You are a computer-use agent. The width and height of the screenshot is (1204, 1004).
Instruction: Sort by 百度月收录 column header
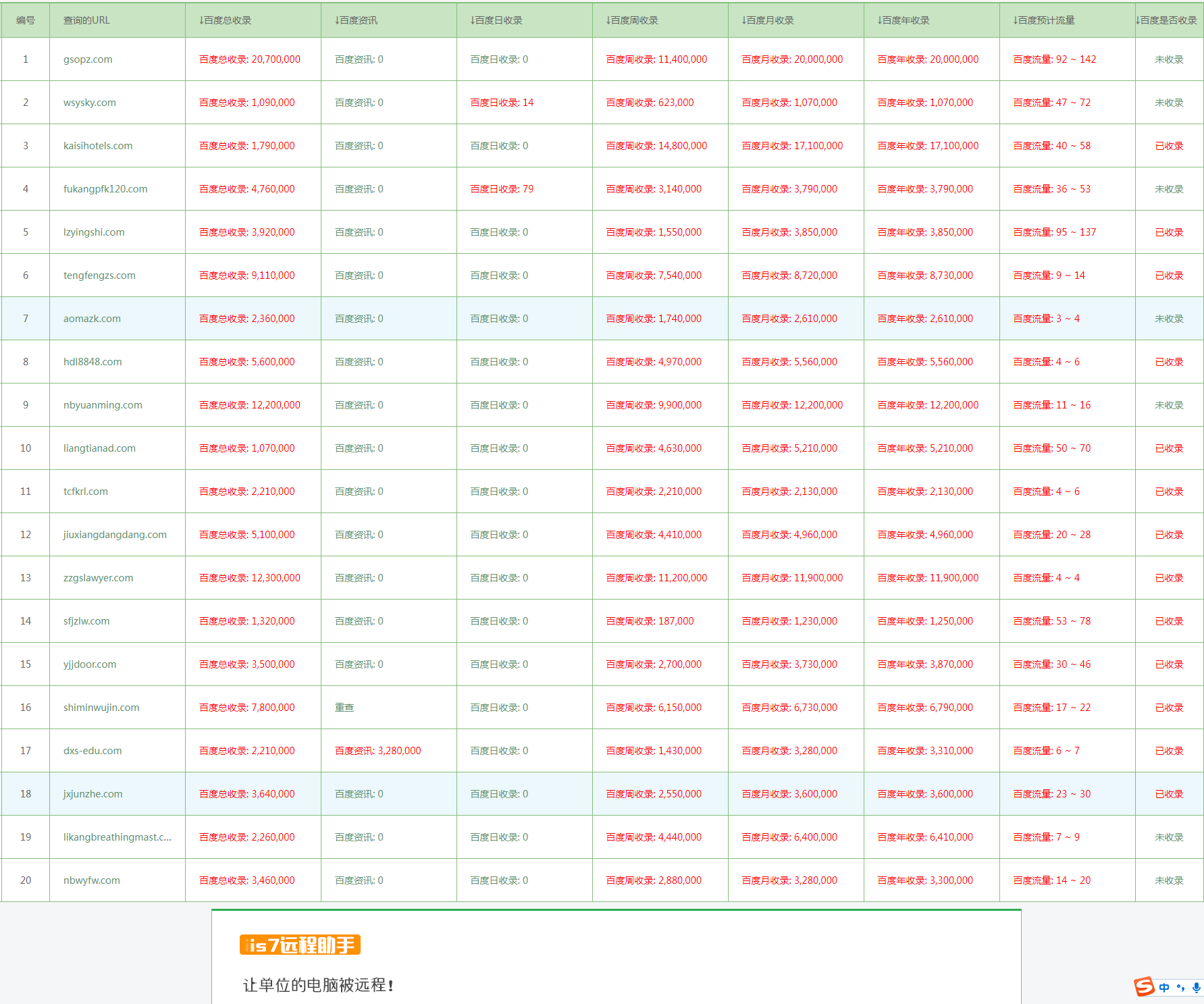[768, 20]
